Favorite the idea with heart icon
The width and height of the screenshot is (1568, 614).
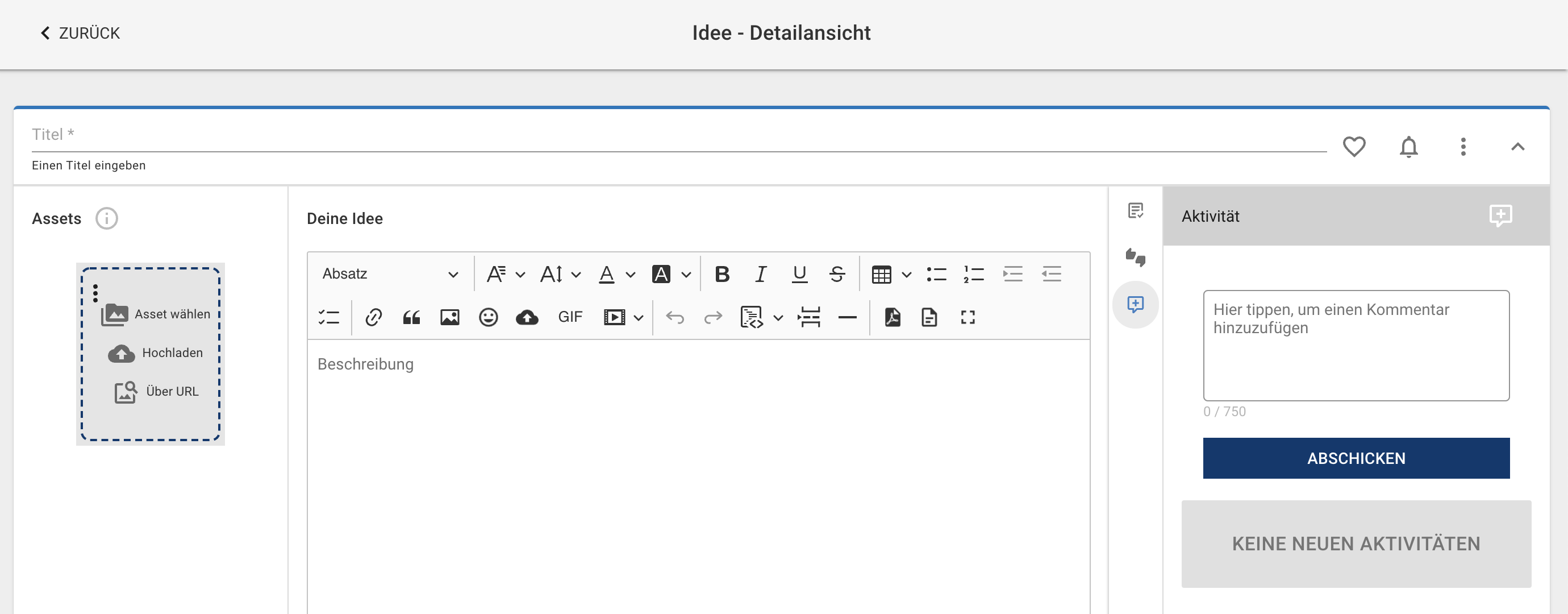point(1354,147)
